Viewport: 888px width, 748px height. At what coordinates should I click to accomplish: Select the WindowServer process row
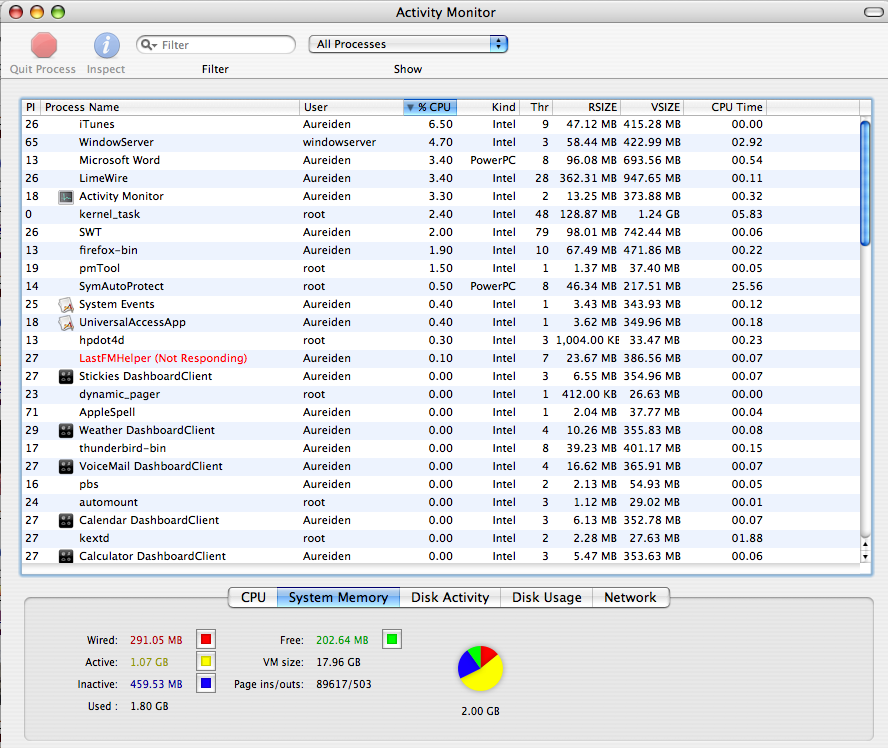coord(441,142)
